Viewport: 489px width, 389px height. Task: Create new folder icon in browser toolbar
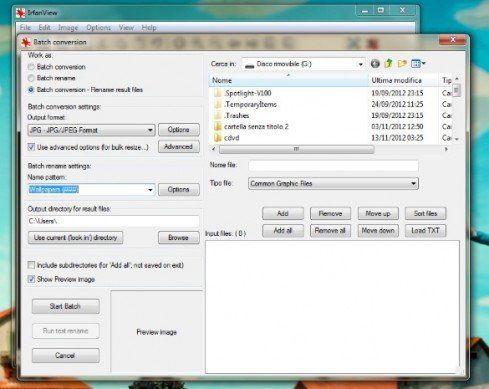tap(402, 63)
